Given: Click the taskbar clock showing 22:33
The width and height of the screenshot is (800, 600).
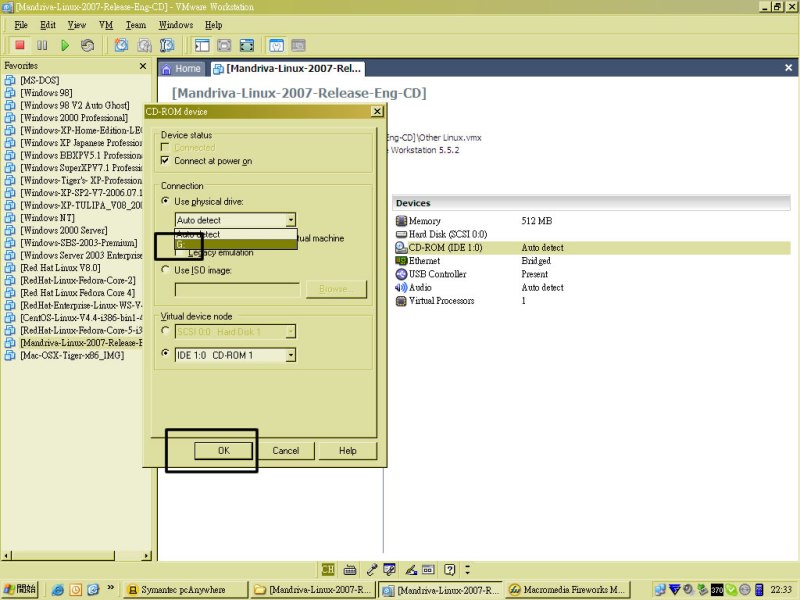Looking at the screenshot, I should coord(781,590).
